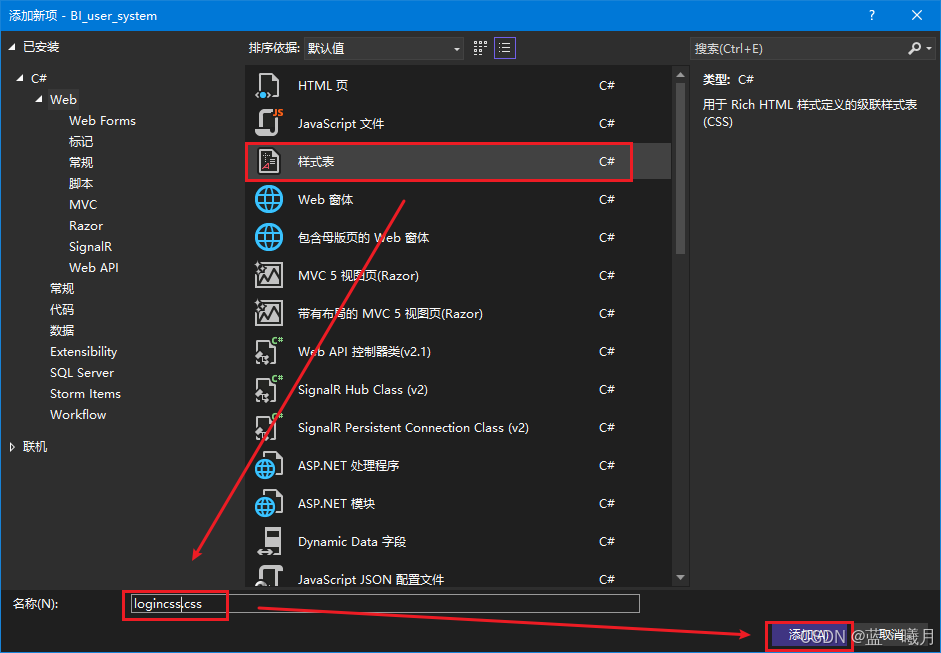This screenshot has height=653, width=941.
Task: Open the dialog help question mark
Action: (x=872, y=16)
